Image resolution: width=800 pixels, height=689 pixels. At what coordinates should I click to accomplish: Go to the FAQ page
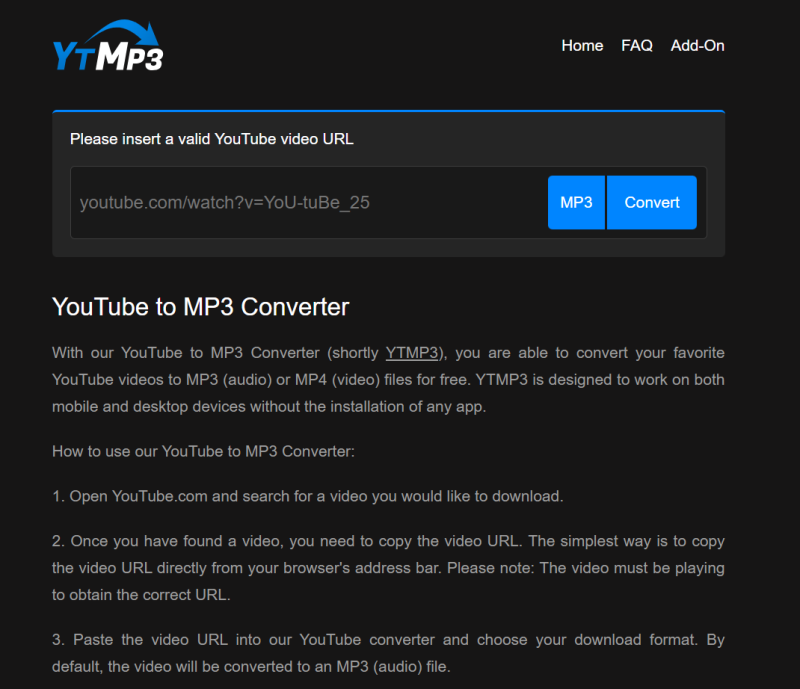636,45
